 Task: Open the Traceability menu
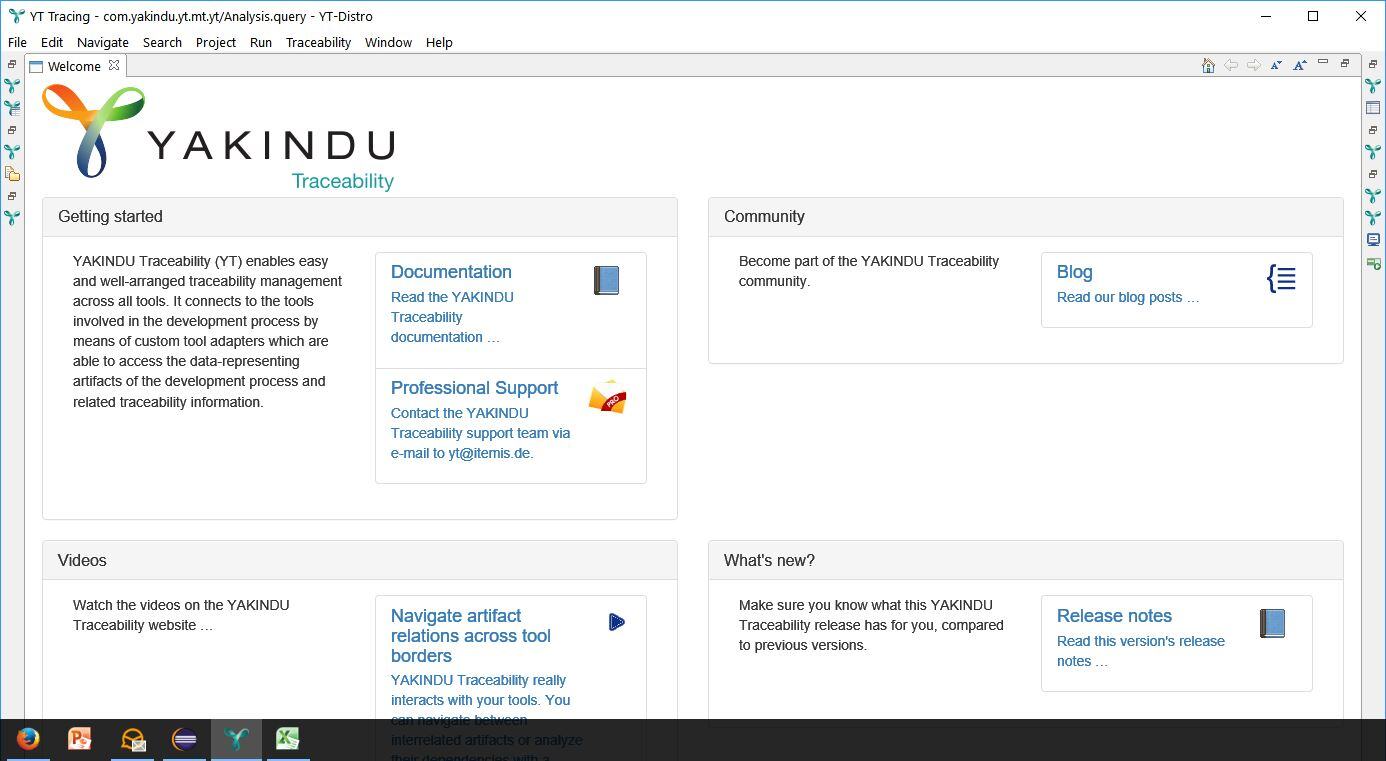318,42
